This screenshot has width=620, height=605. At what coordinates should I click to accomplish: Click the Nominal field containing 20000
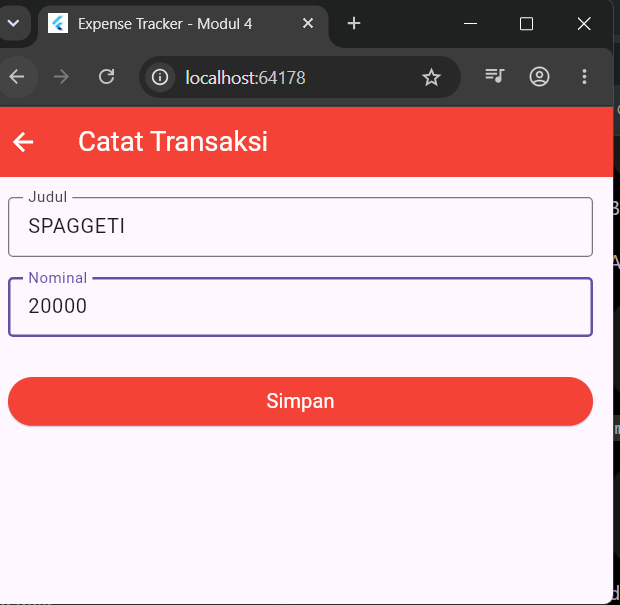coord(300,307)
